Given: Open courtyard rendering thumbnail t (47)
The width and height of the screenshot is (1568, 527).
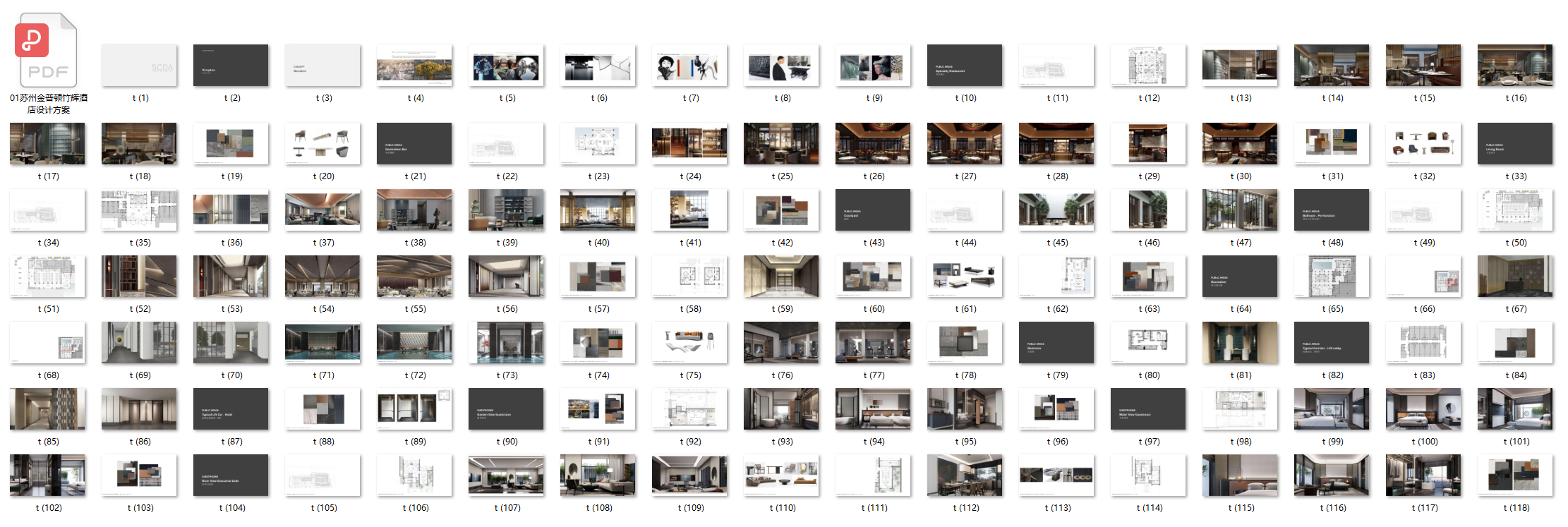Looking at the screenshot, I should pos(1240,210).
